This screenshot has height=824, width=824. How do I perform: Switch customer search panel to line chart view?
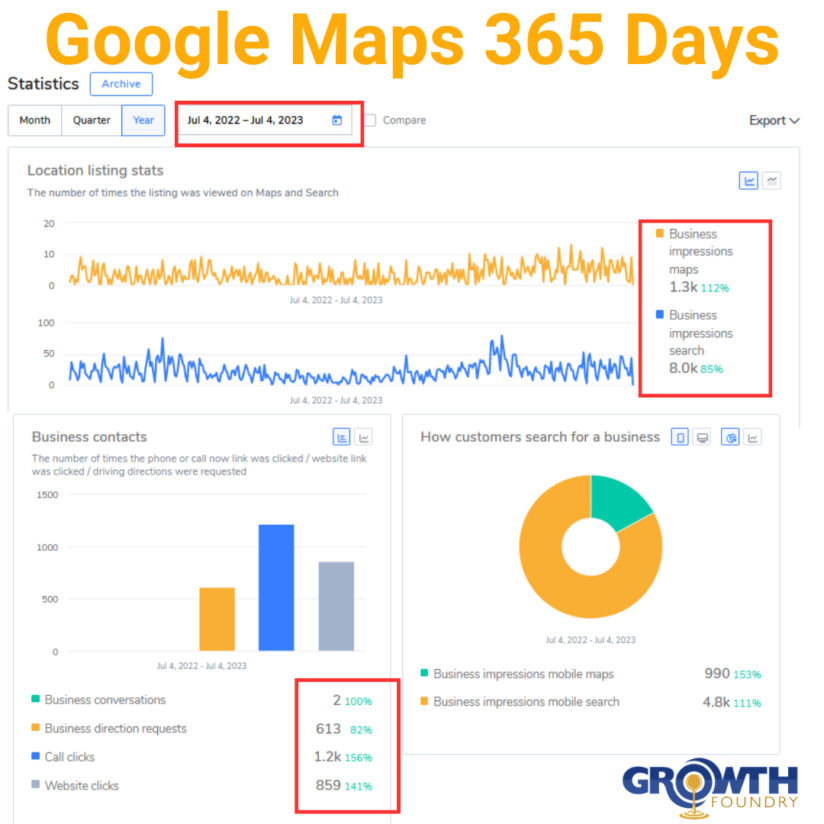pyautogui.click(x=752, y=437)
